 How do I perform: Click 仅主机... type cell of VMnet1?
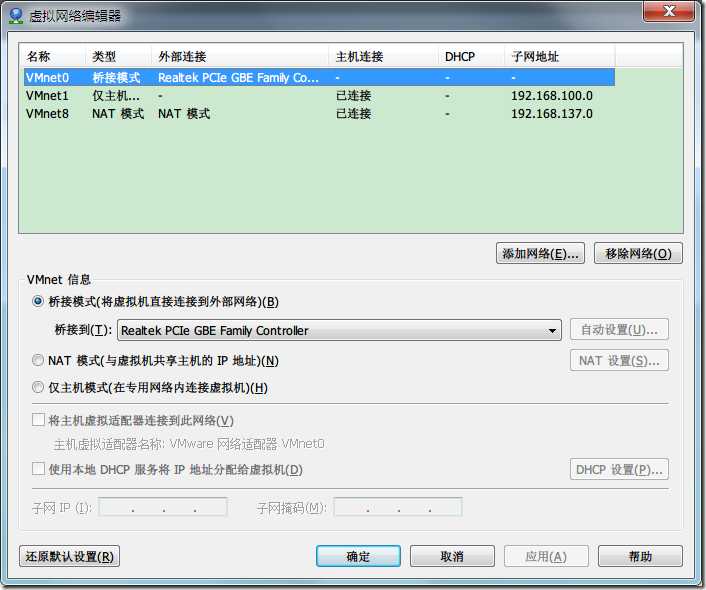click(x=116, y=95)
